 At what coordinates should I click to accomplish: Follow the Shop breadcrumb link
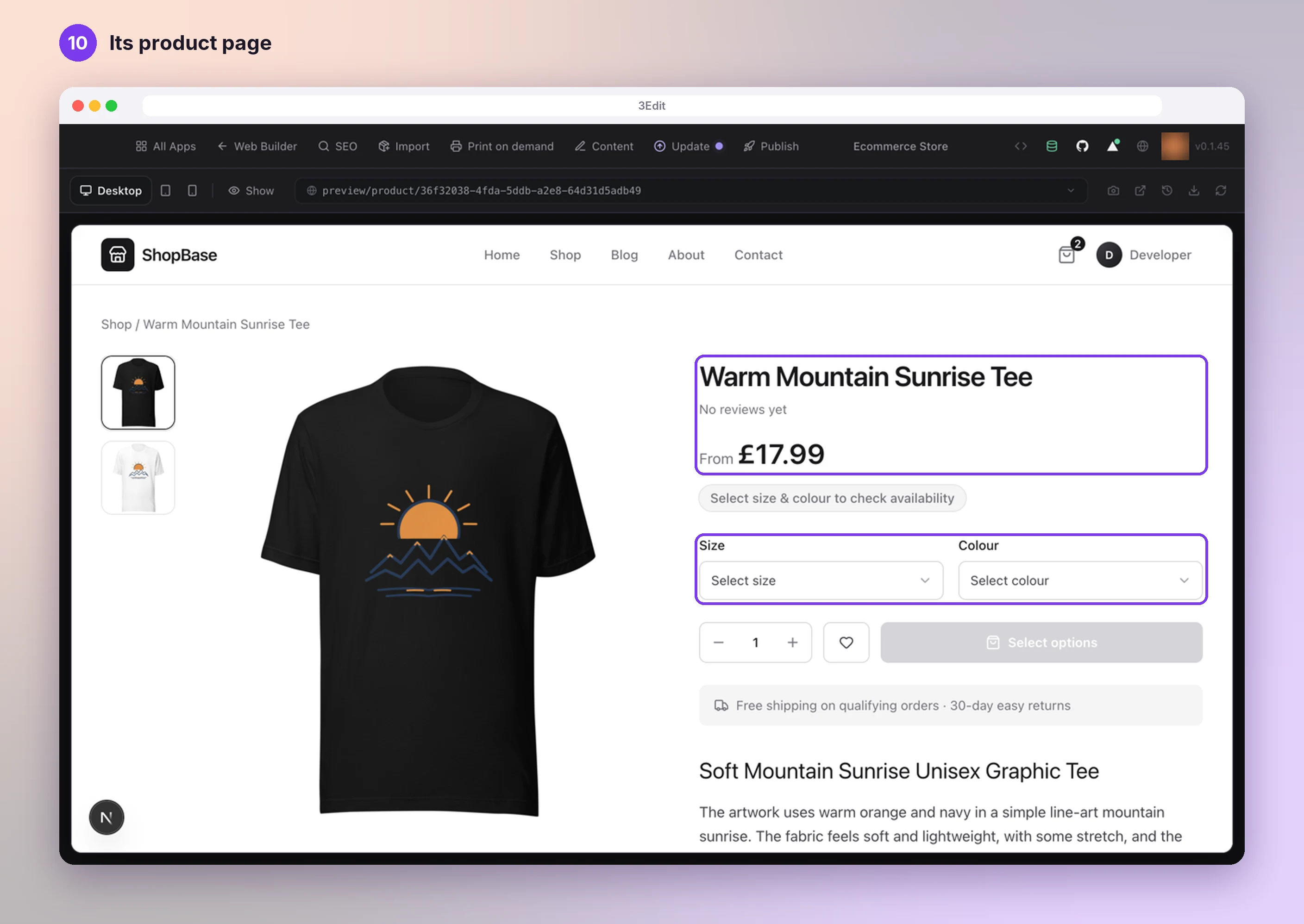click(116, 325)
